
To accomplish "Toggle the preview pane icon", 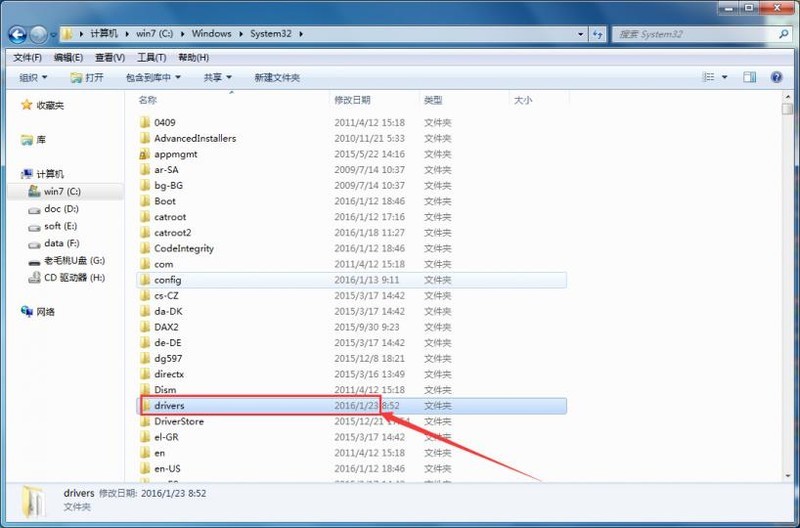I will [x=749, y=78].
